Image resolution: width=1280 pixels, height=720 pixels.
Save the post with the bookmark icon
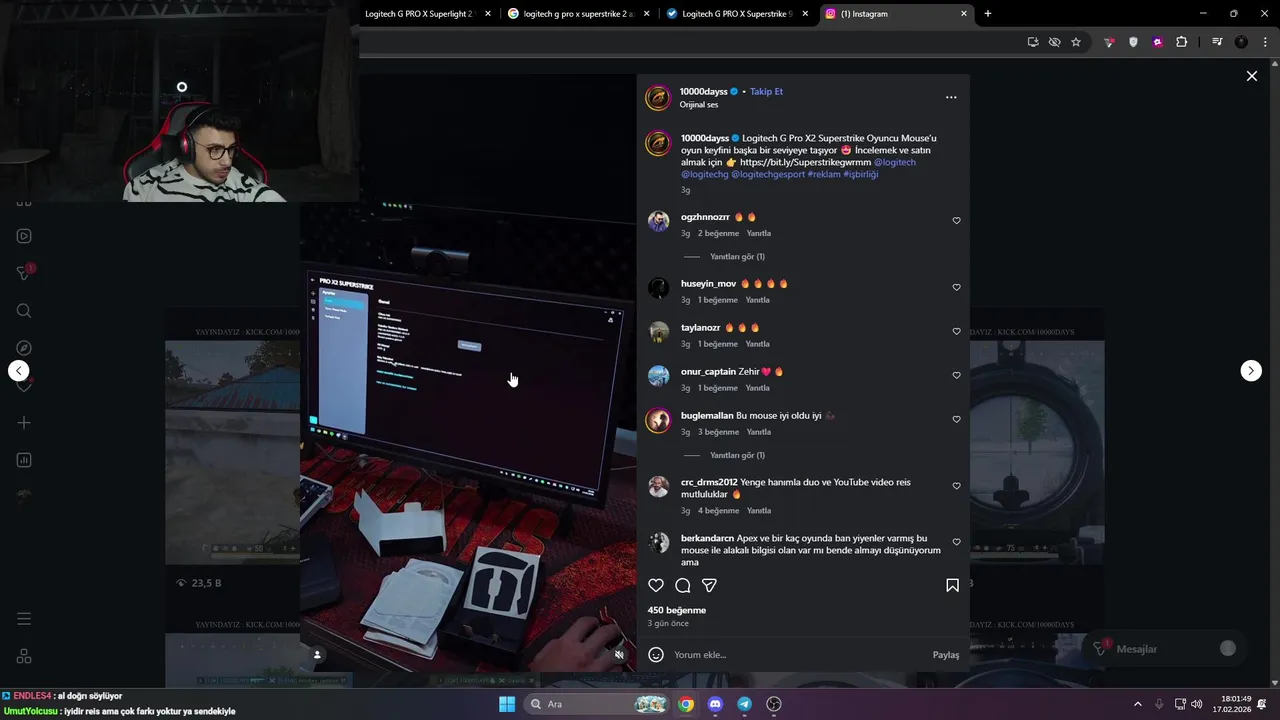coord(952,585)
